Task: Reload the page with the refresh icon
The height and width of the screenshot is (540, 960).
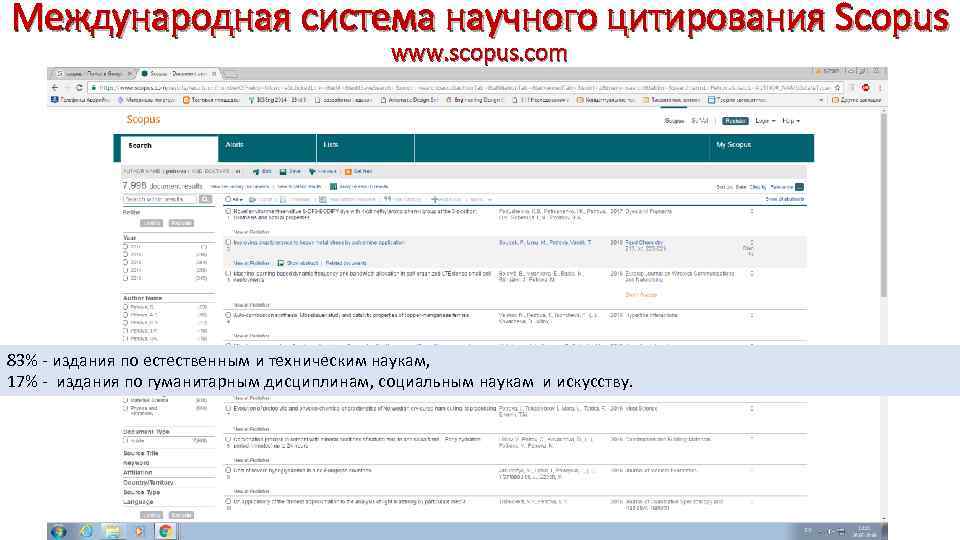Action: (x=79, y=88)
